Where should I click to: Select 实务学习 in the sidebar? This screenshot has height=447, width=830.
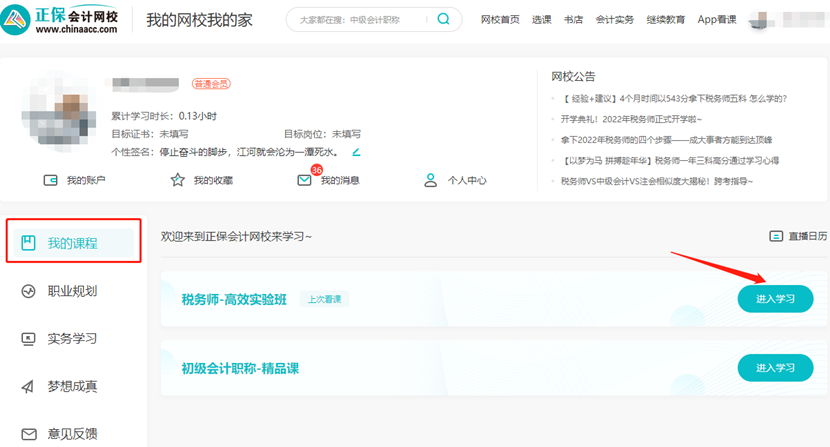click(x=74, y=338)
